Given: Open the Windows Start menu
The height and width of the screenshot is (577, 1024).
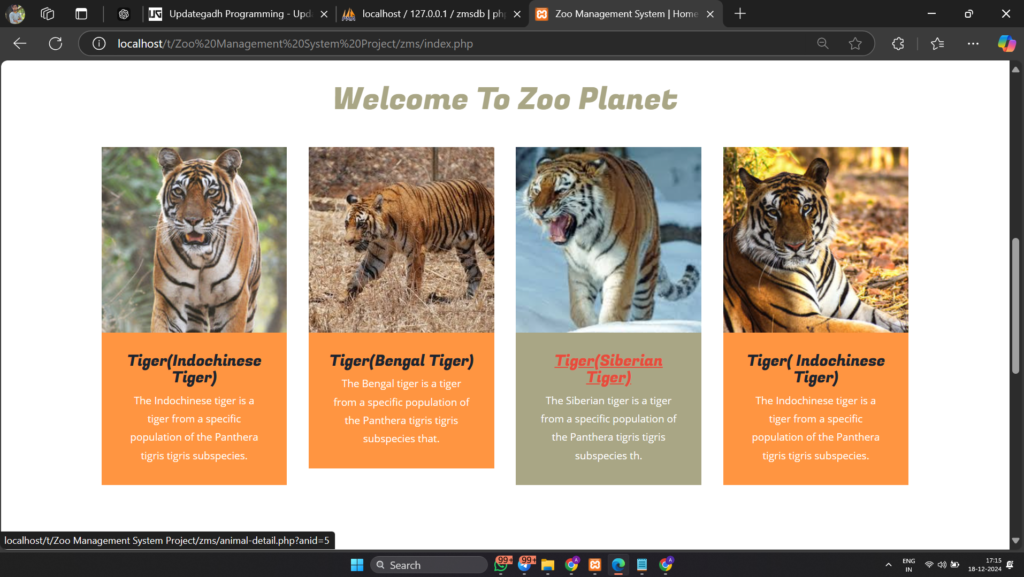Looking at the screenshot, I should tap(357, 565).
